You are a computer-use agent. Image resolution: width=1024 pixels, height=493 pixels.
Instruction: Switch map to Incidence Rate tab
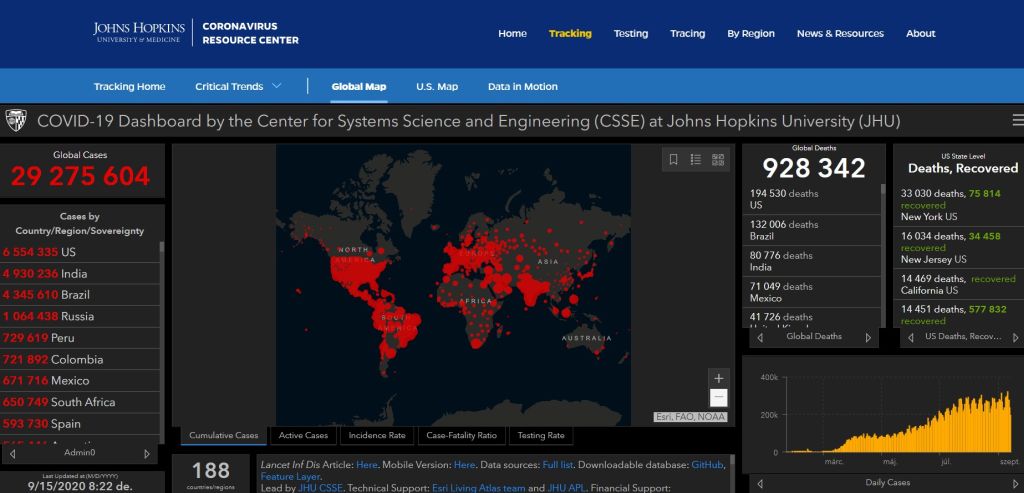point(377,436)
